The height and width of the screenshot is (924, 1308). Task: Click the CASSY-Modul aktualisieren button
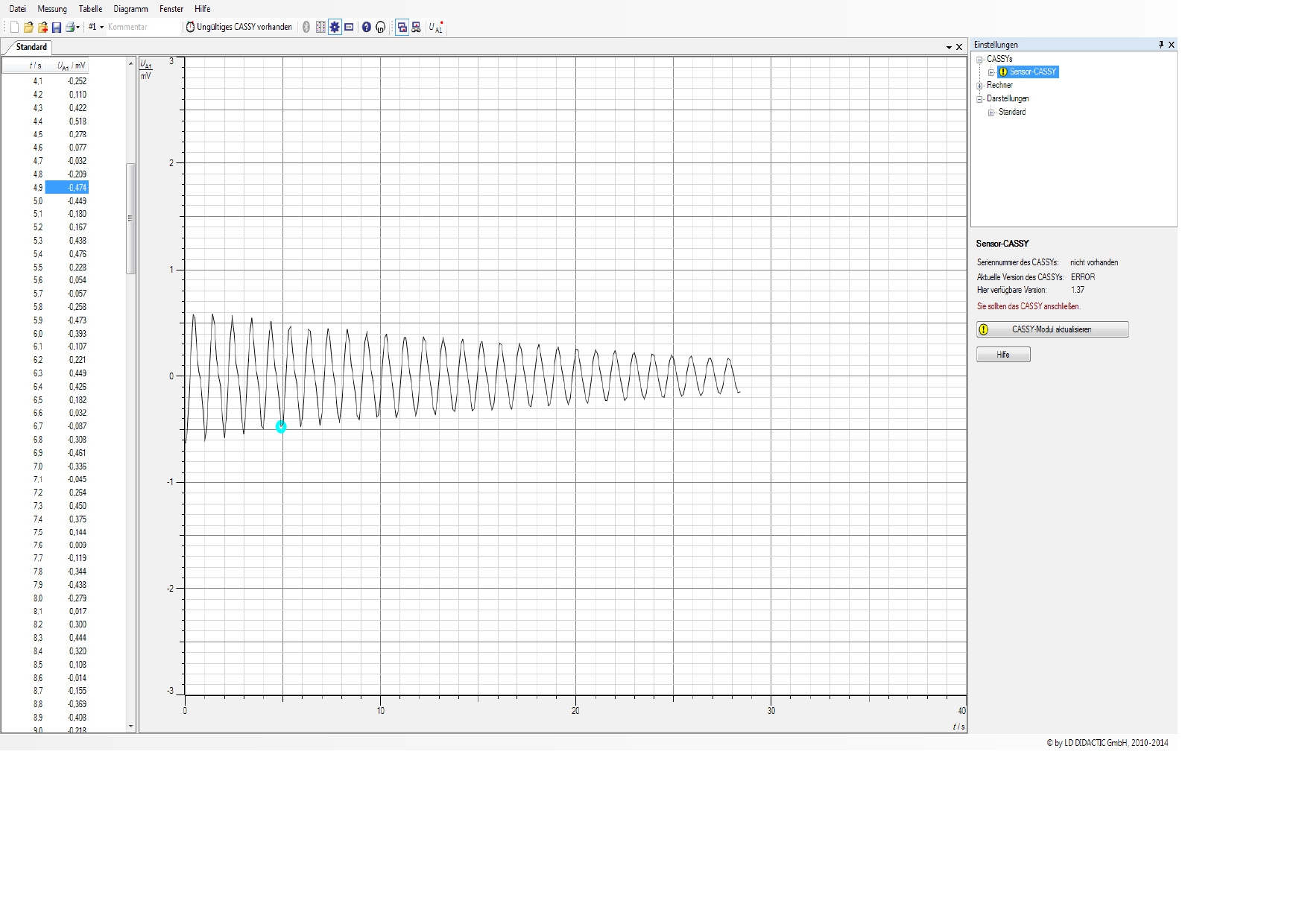1052,329
